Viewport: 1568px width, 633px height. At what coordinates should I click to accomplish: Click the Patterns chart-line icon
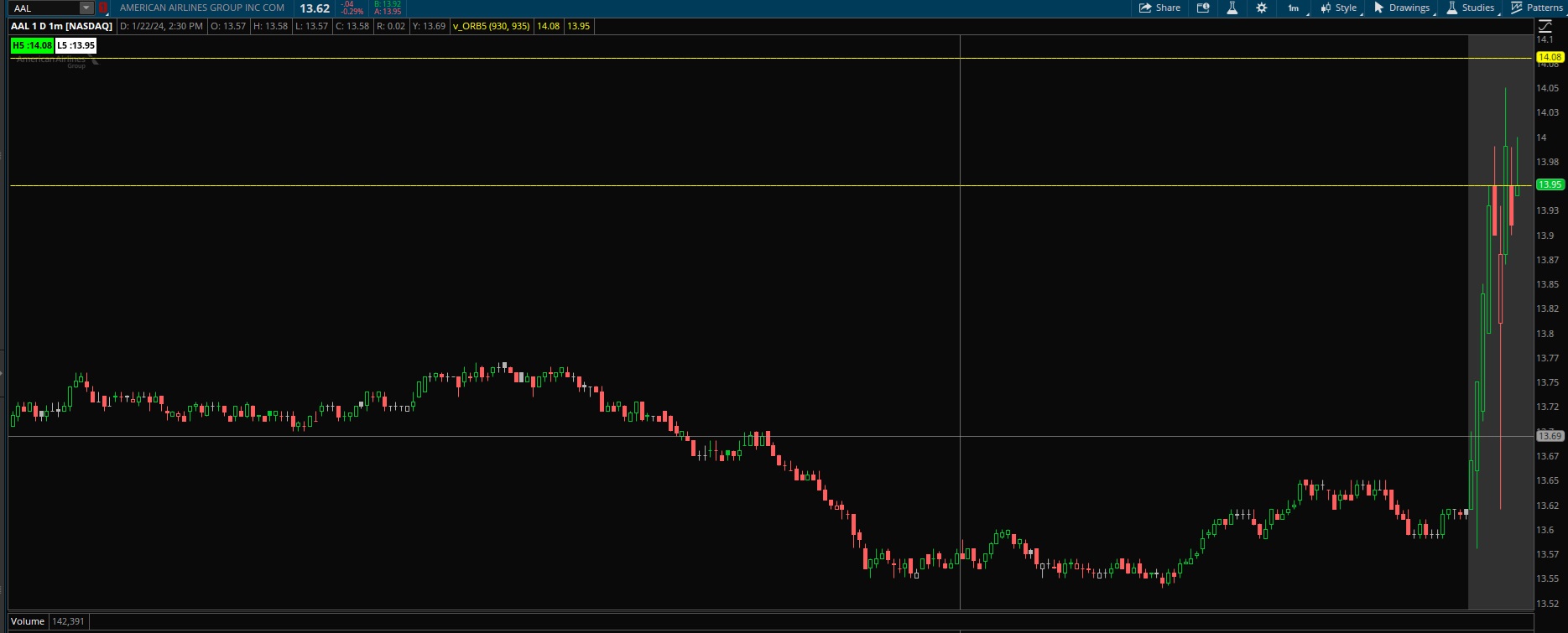click(1517, 8)
